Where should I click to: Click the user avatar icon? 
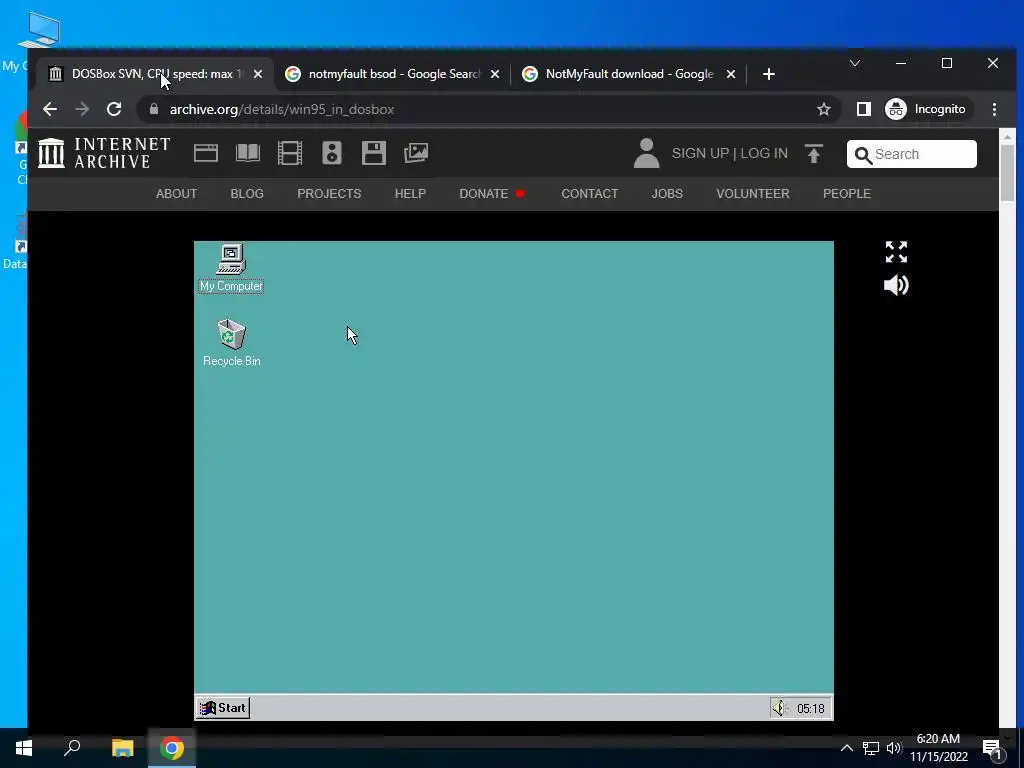pos(647,153)
